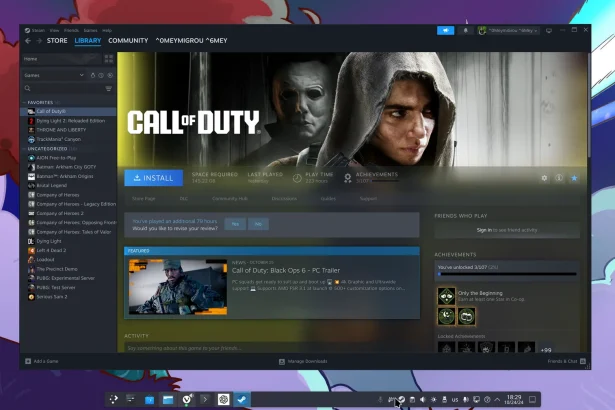Screen dimensions: 615x410
Task: Open the Guides link
Action: point(328,199)
